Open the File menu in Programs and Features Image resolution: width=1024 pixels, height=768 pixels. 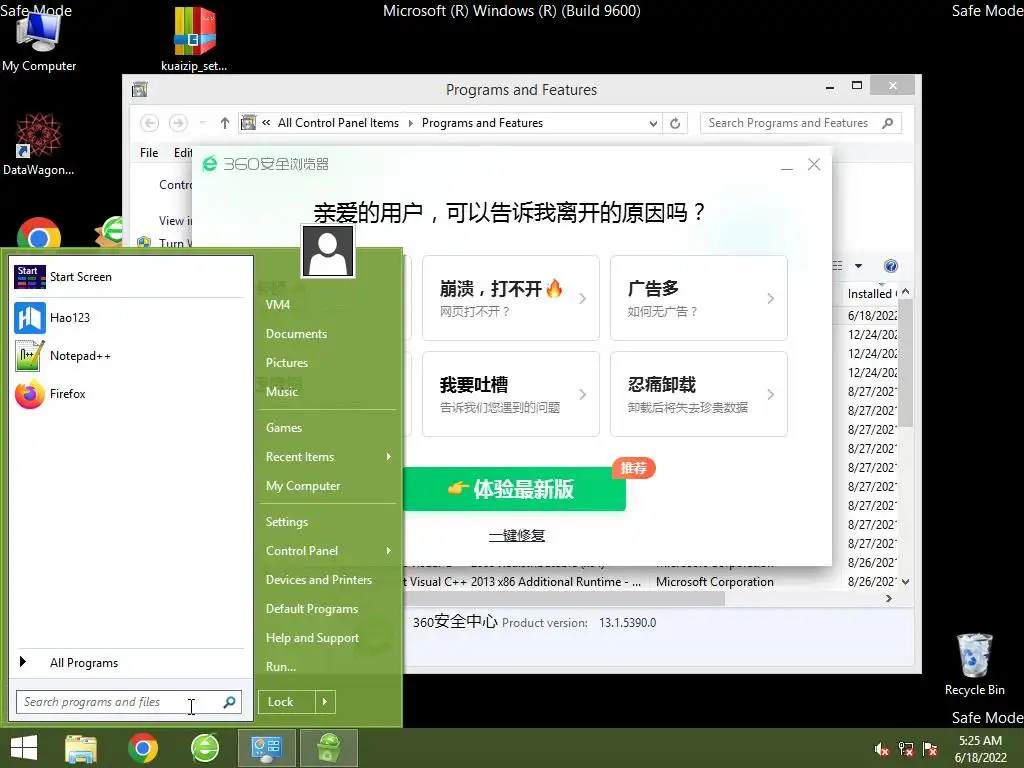point(149,153)
